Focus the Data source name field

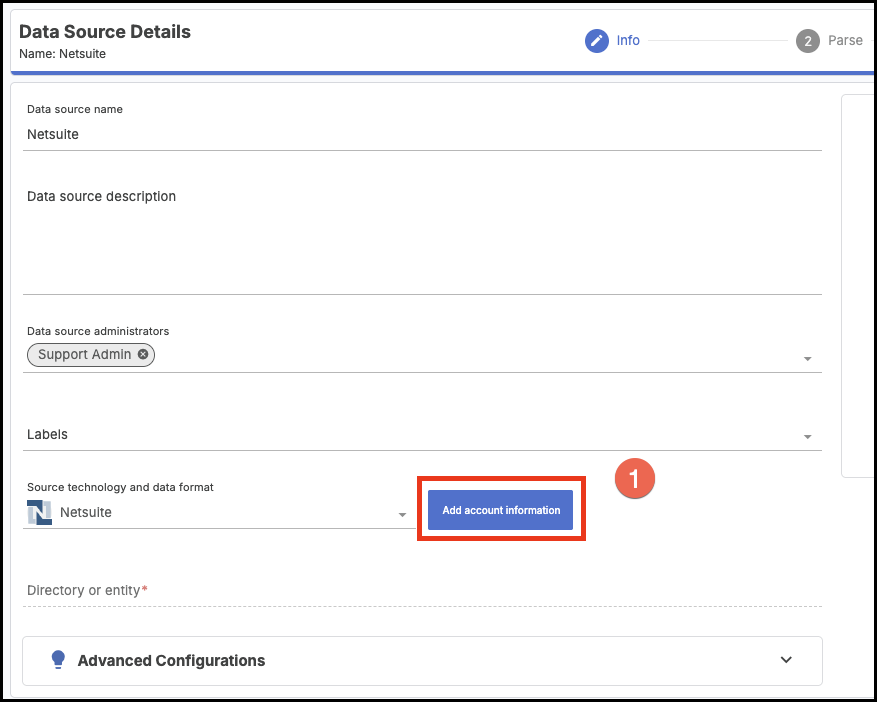(420, 134)
